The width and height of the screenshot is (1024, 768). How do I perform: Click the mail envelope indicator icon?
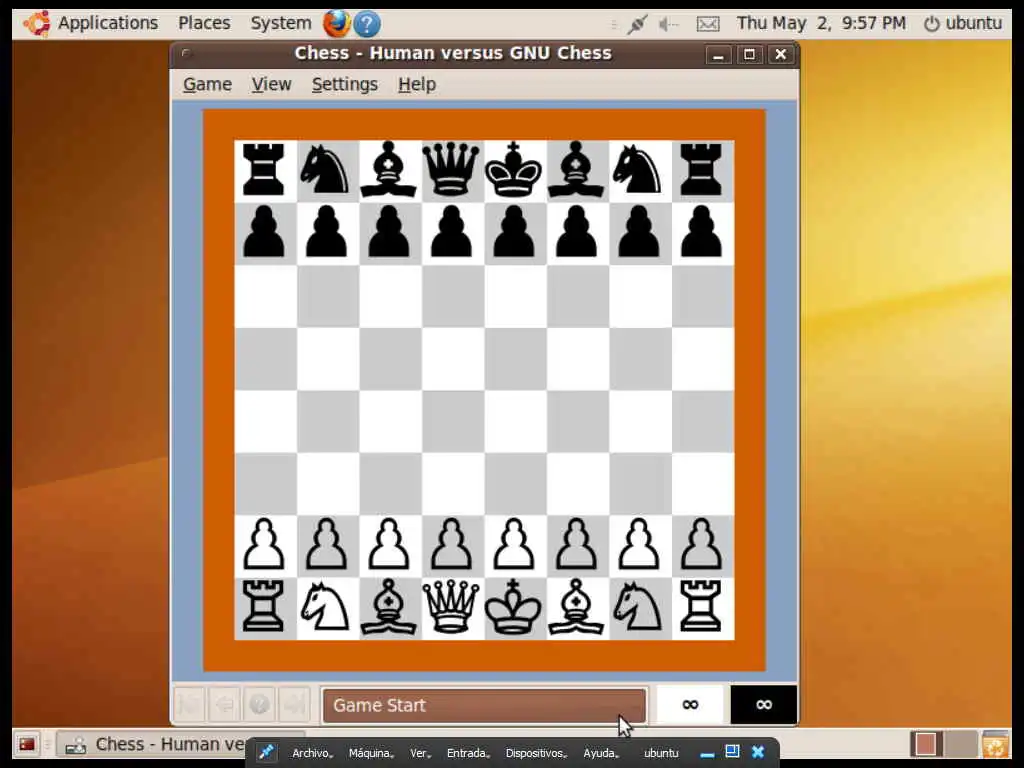708,25
